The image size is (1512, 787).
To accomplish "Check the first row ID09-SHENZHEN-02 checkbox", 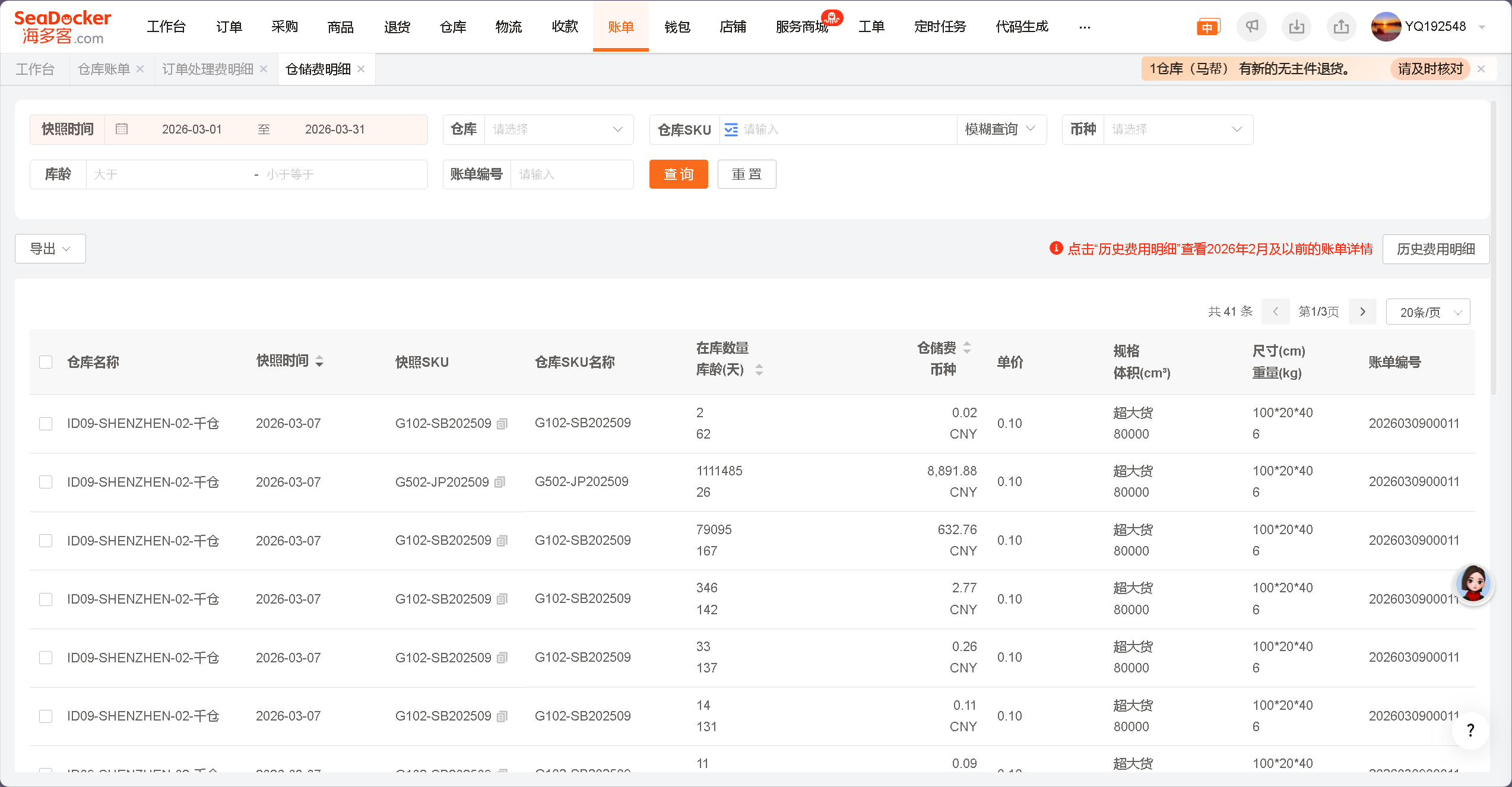I will pyautogui.click(x=46, y=424).
